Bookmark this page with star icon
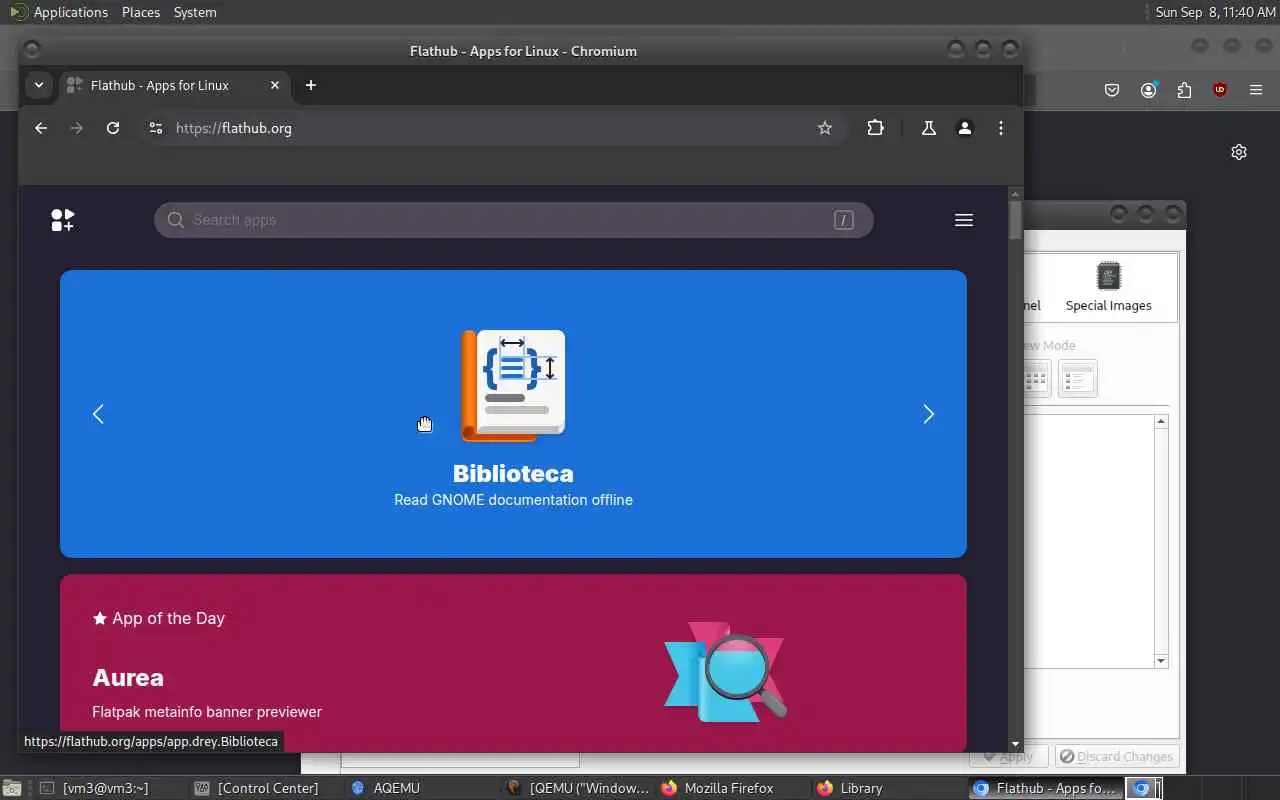Screen dimensions: 1280x800 pyautogui.click(x=825, y=128)
